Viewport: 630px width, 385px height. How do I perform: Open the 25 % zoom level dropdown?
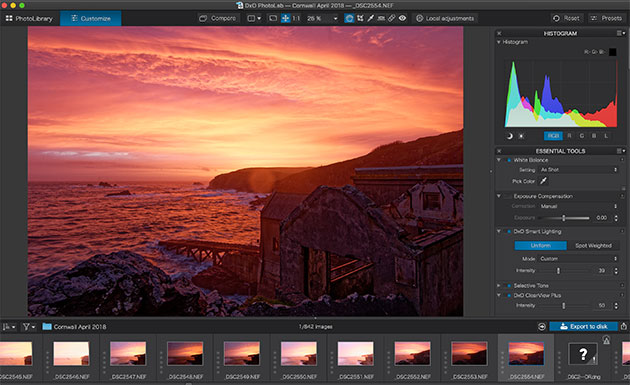point(322,18)
